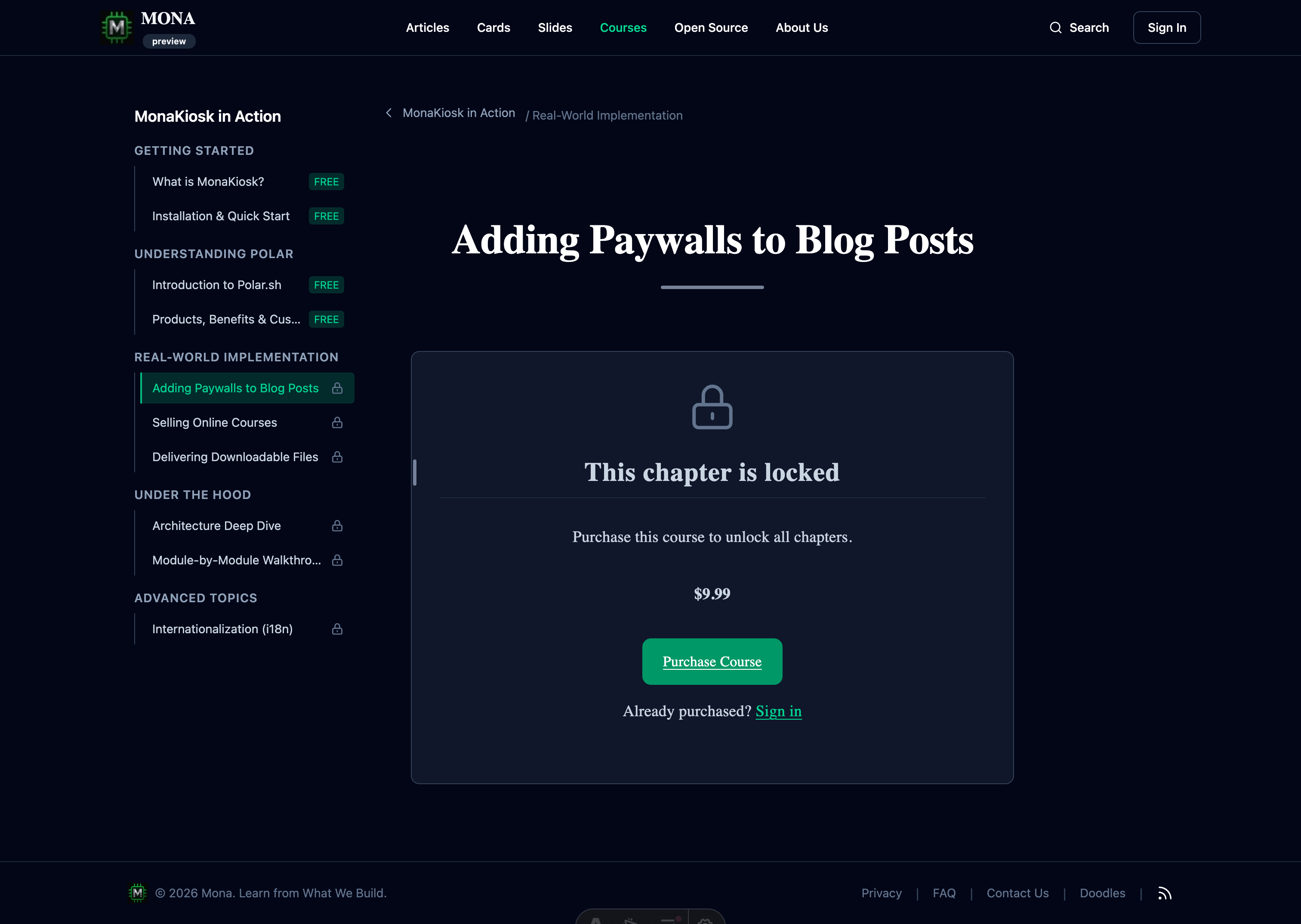The width and height of the screenshot is (1301, 924).
Task: Click the lock icon beside Selling Online Courses
Action: 337,422
